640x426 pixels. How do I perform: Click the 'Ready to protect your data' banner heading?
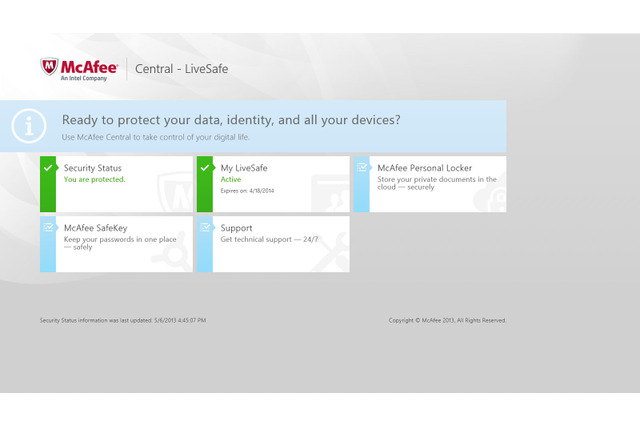[x=231, y=120]
